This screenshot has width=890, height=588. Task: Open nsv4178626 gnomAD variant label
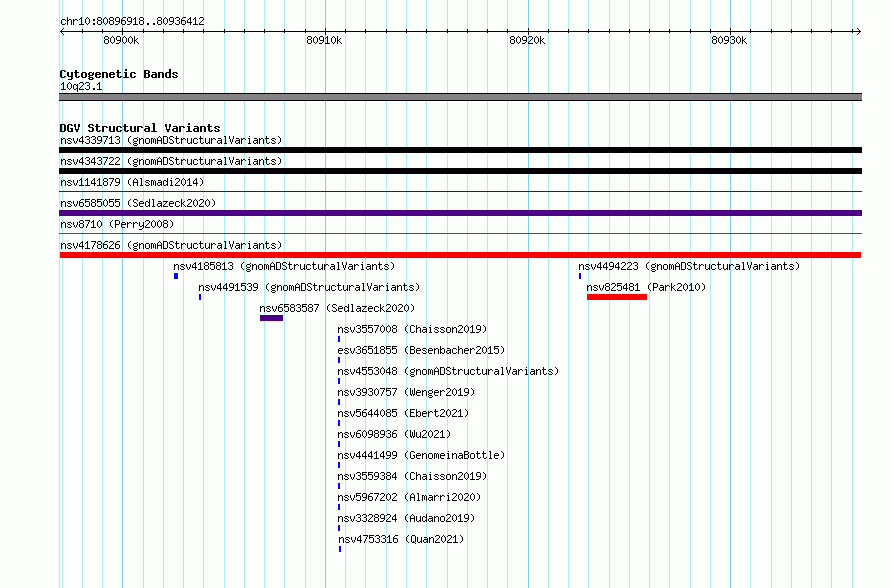click(171, 245)
